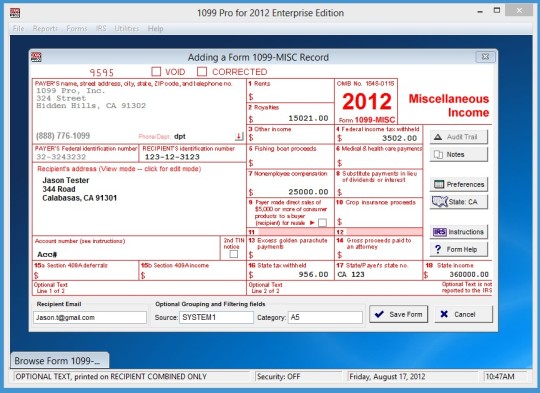Check the CORRECTED checkbox
540x393 pixels.
click(x=202, y=72)
